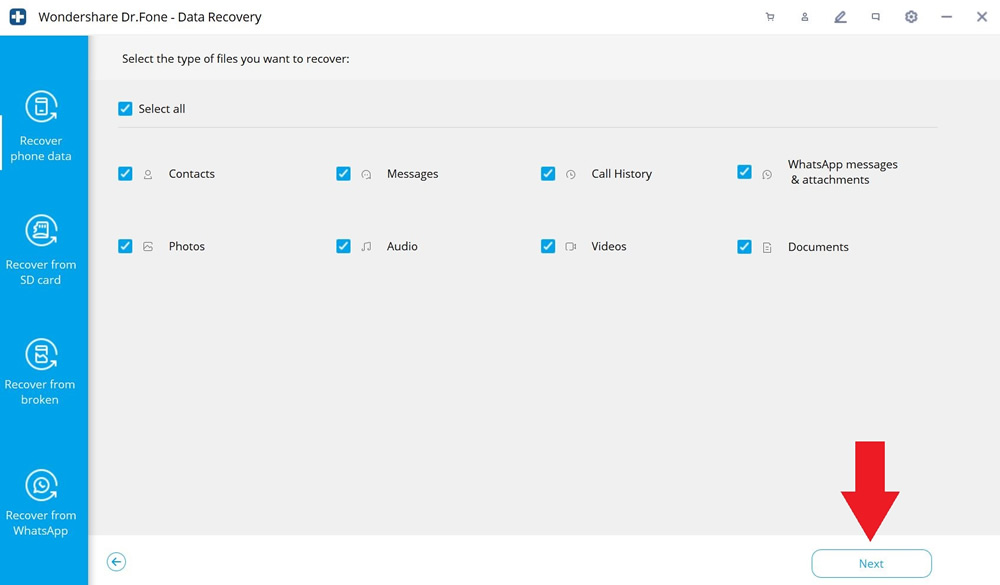Uncheck the Photos checkbox
Screen dimensions: 1000x585
click(125, 246)
